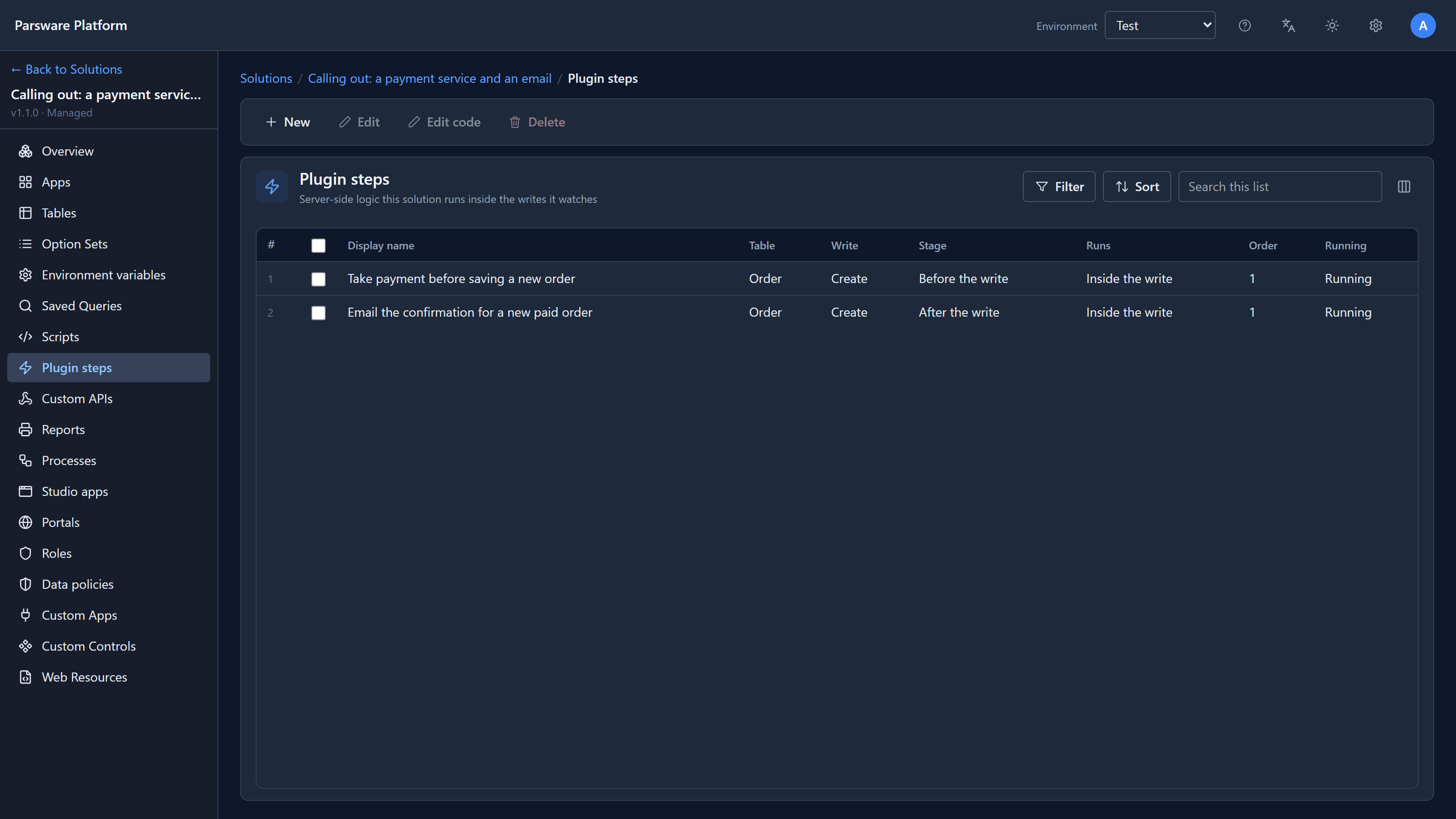1456x819 pixels.
Task: Tick the select-all header checkbox
Action: [318, 245]
